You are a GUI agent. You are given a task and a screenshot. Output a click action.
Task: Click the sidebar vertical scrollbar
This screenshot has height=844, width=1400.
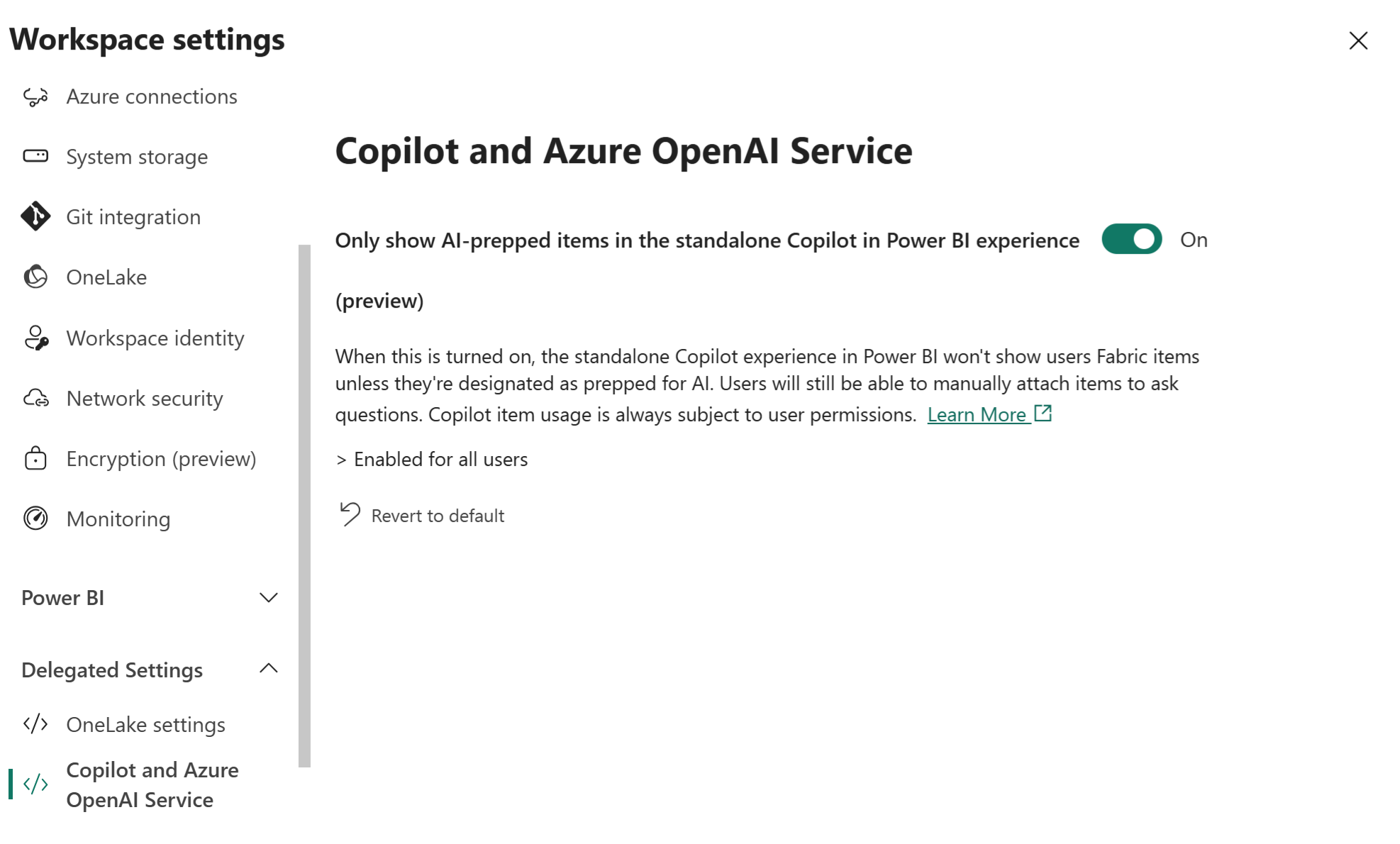305,505
